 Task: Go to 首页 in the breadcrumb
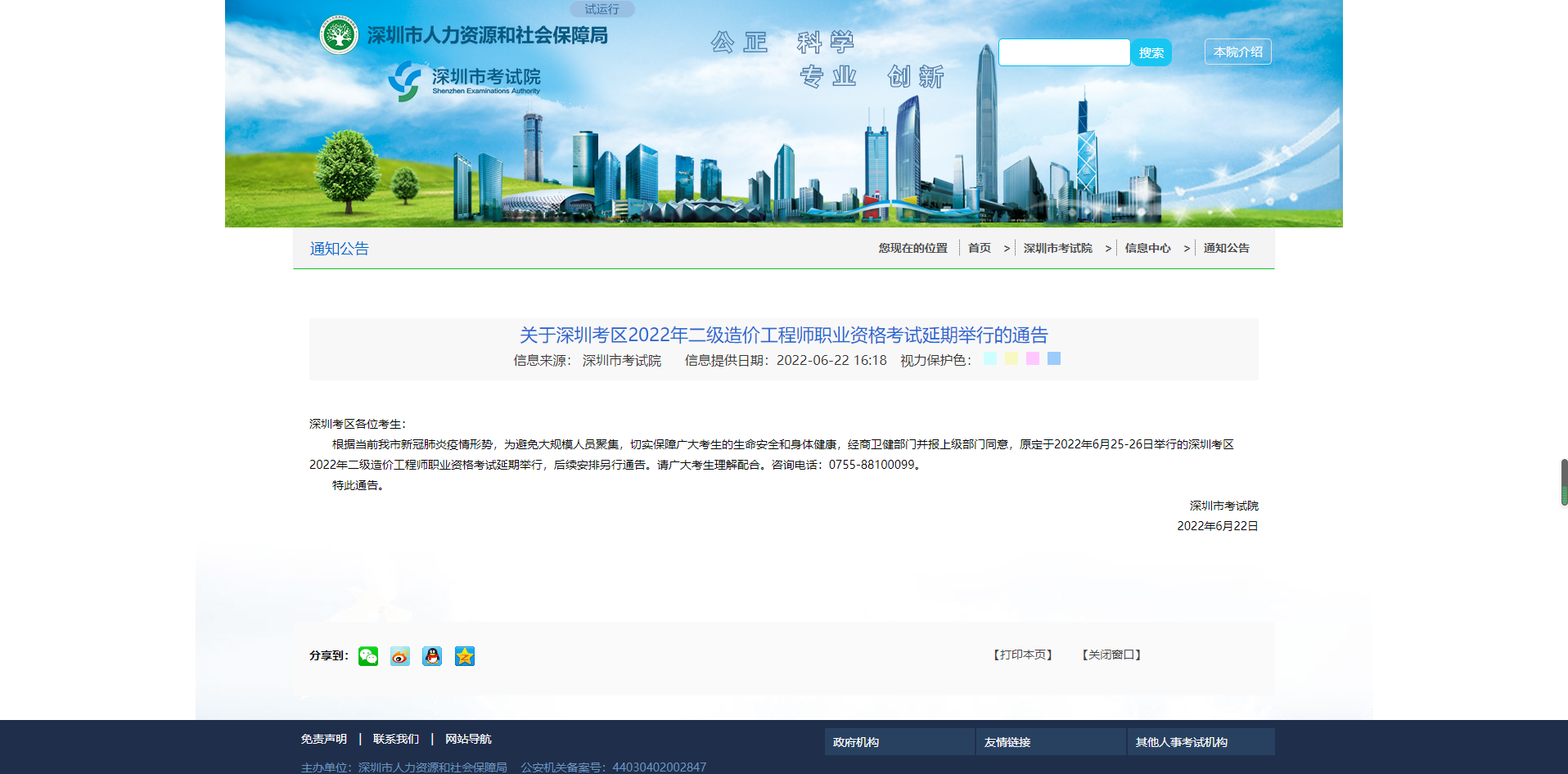[979, 248]
